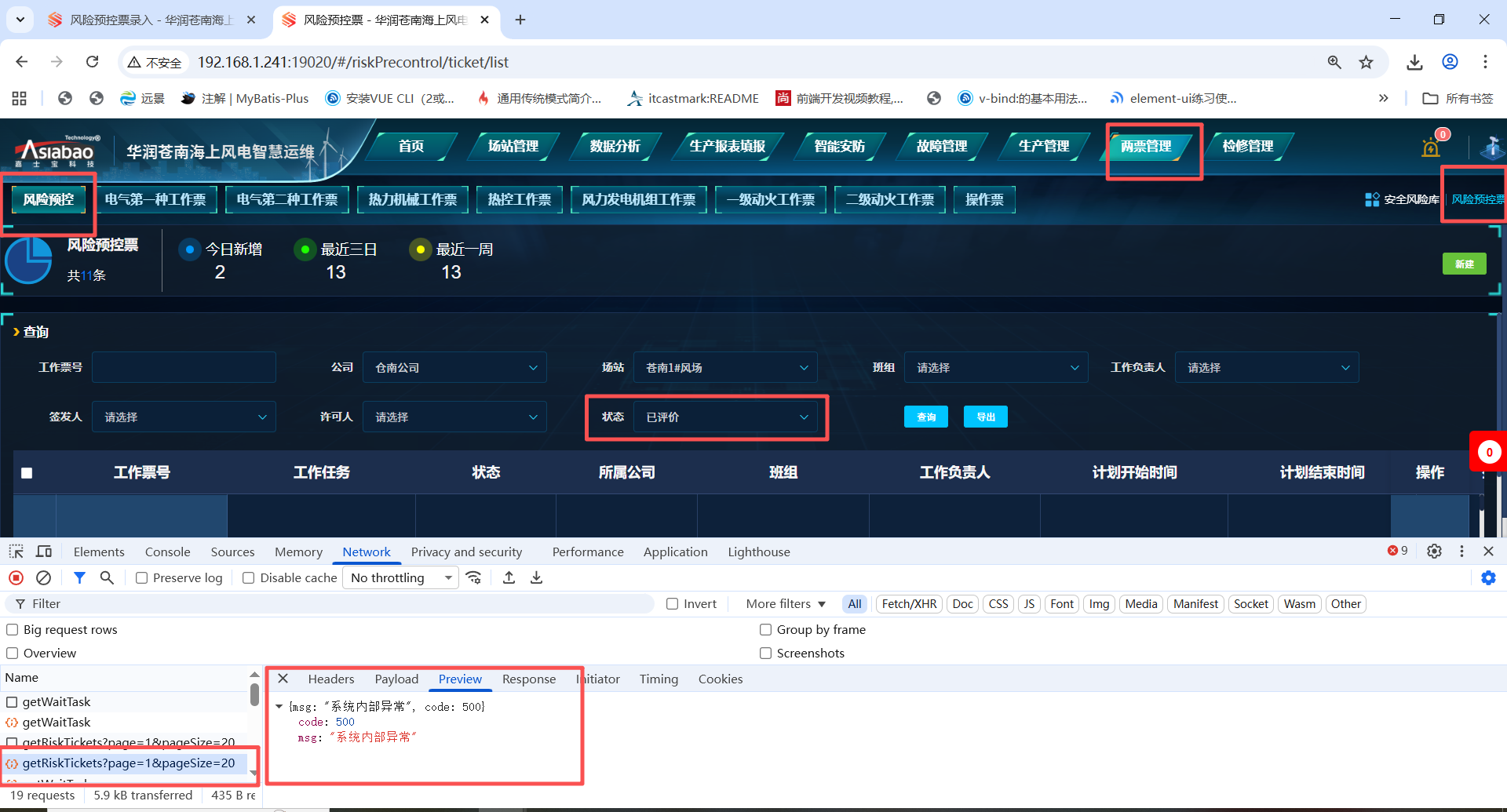Enable the Preserve log checkbox

(142, 578)
